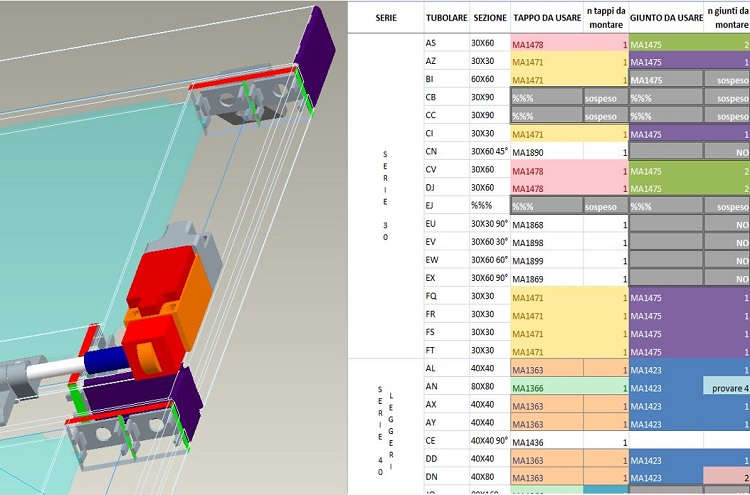The width and height of the screenshot is (750, 495).
Task: Select the 'n giunti da montare' header
Action: click(727, 18)
